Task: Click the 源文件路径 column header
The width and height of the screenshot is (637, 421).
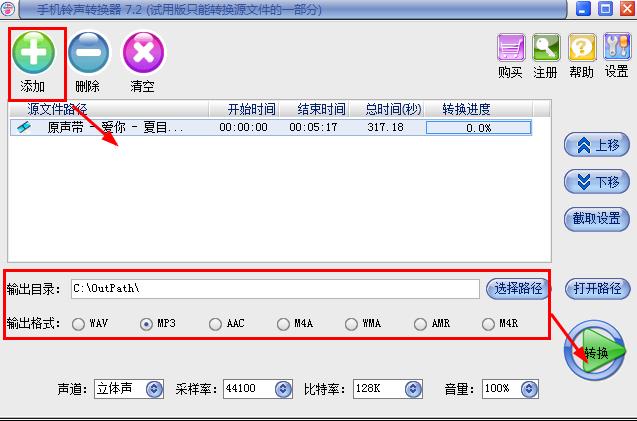Action: [109, 109]
